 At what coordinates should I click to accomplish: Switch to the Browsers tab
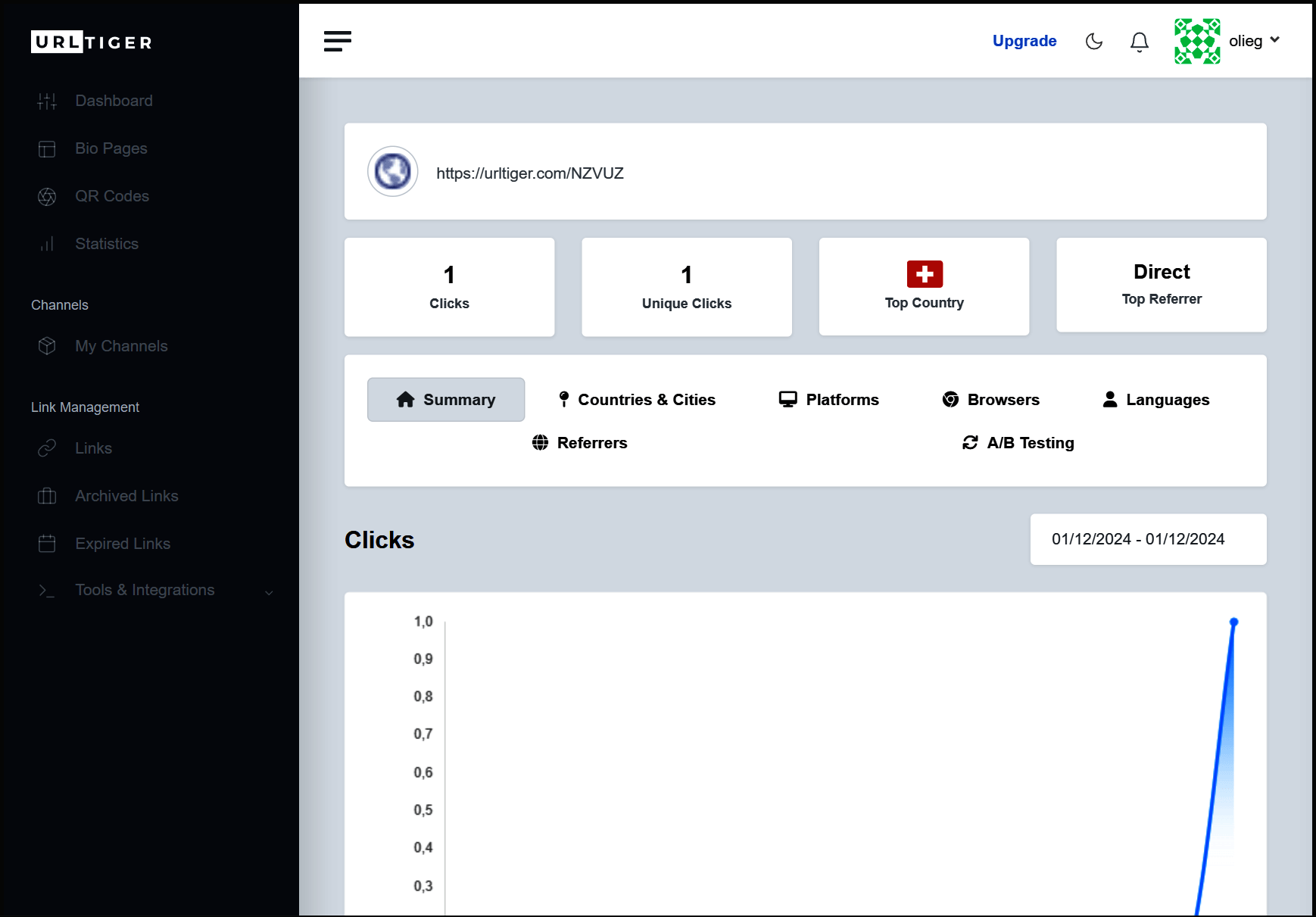point(990,400)
